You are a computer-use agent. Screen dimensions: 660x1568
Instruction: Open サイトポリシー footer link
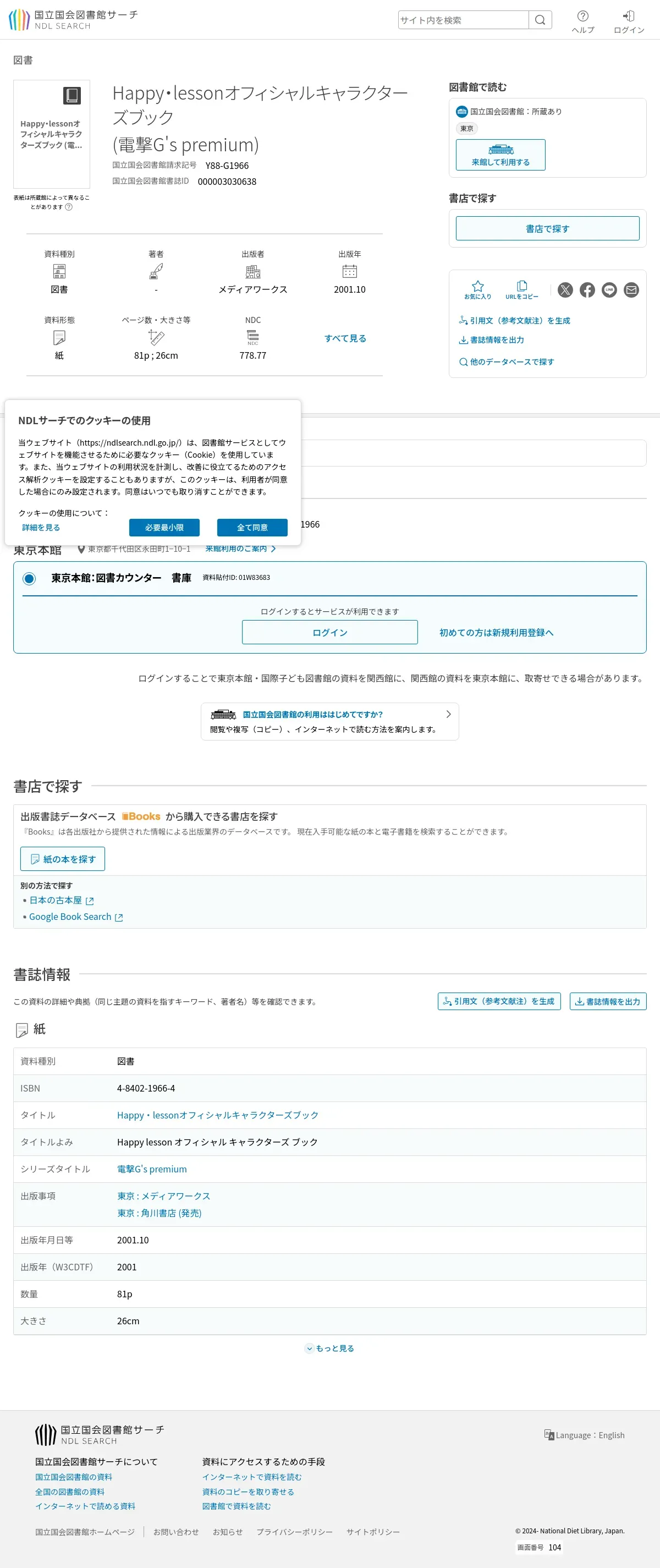(x=373, y=1532)
